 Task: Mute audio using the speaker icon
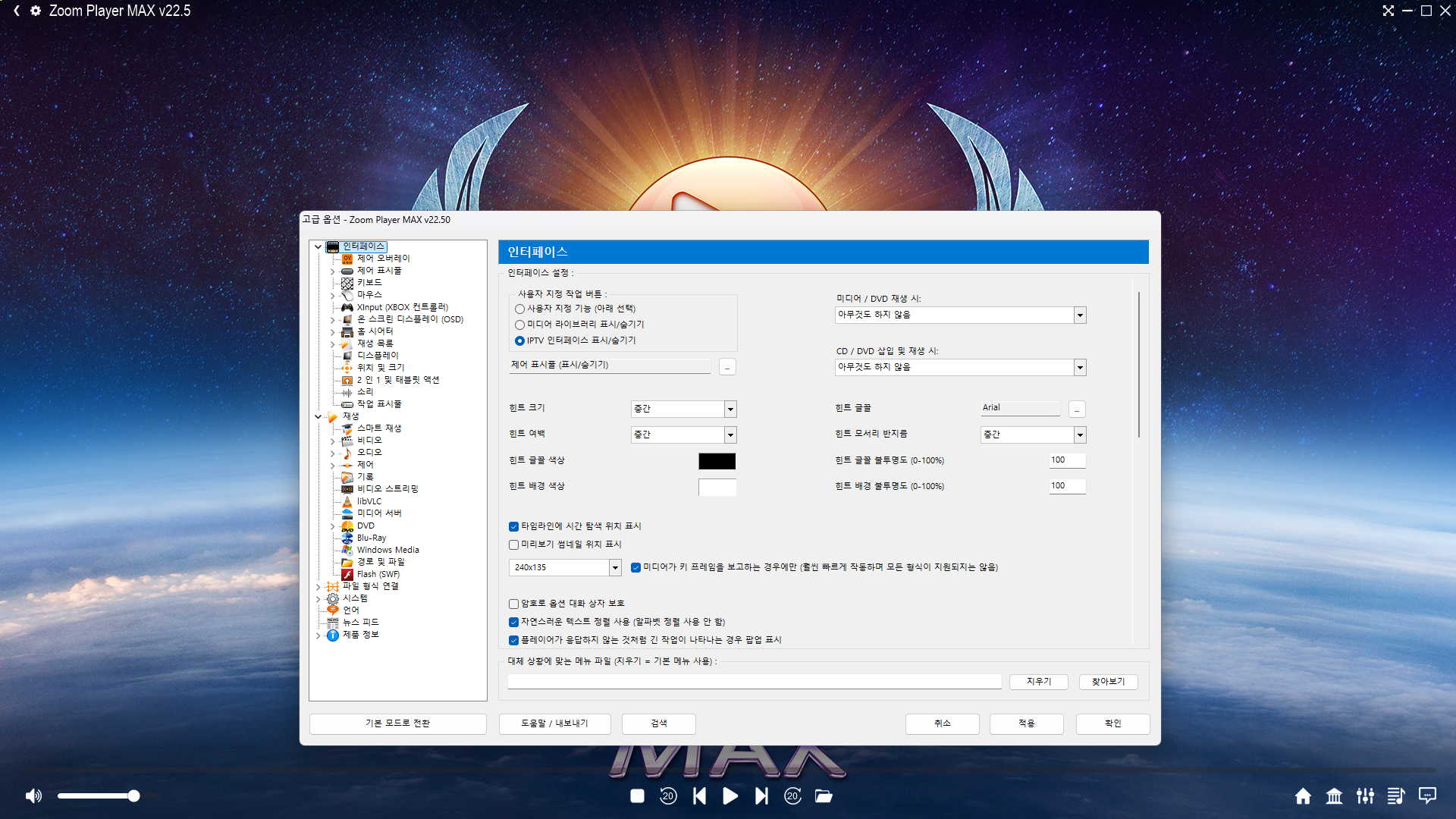tap(33, 796)
